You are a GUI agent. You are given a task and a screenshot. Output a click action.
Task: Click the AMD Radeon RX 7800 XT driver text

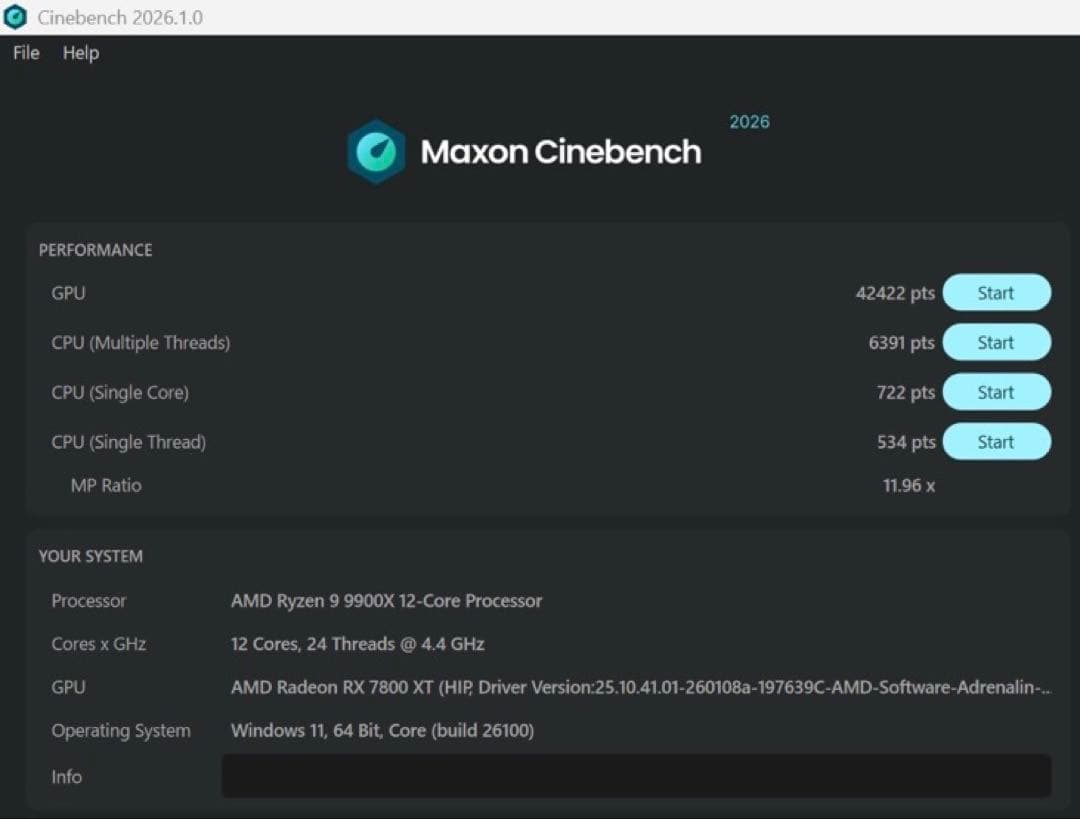[x=640, y=687]
